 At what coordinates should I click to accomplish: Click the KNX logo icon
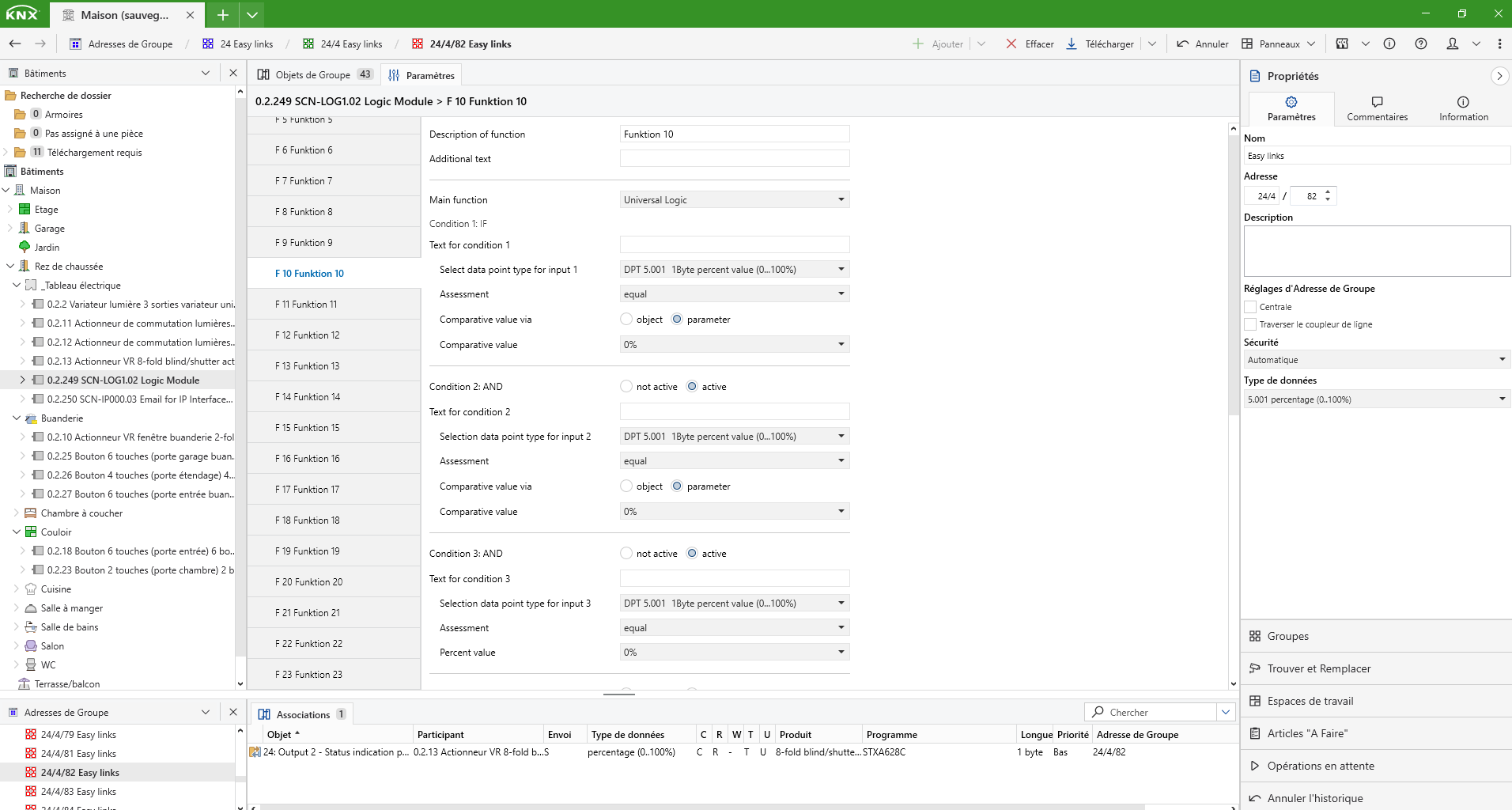(x=21, y=14)
